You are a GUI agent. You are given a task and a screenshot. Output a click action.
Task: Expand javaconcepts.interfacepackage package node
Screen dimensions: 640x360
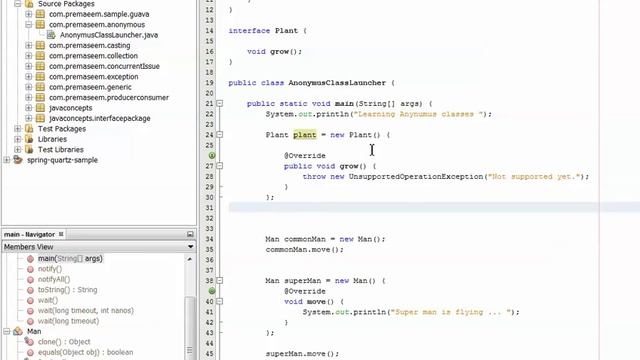point(29,118)
